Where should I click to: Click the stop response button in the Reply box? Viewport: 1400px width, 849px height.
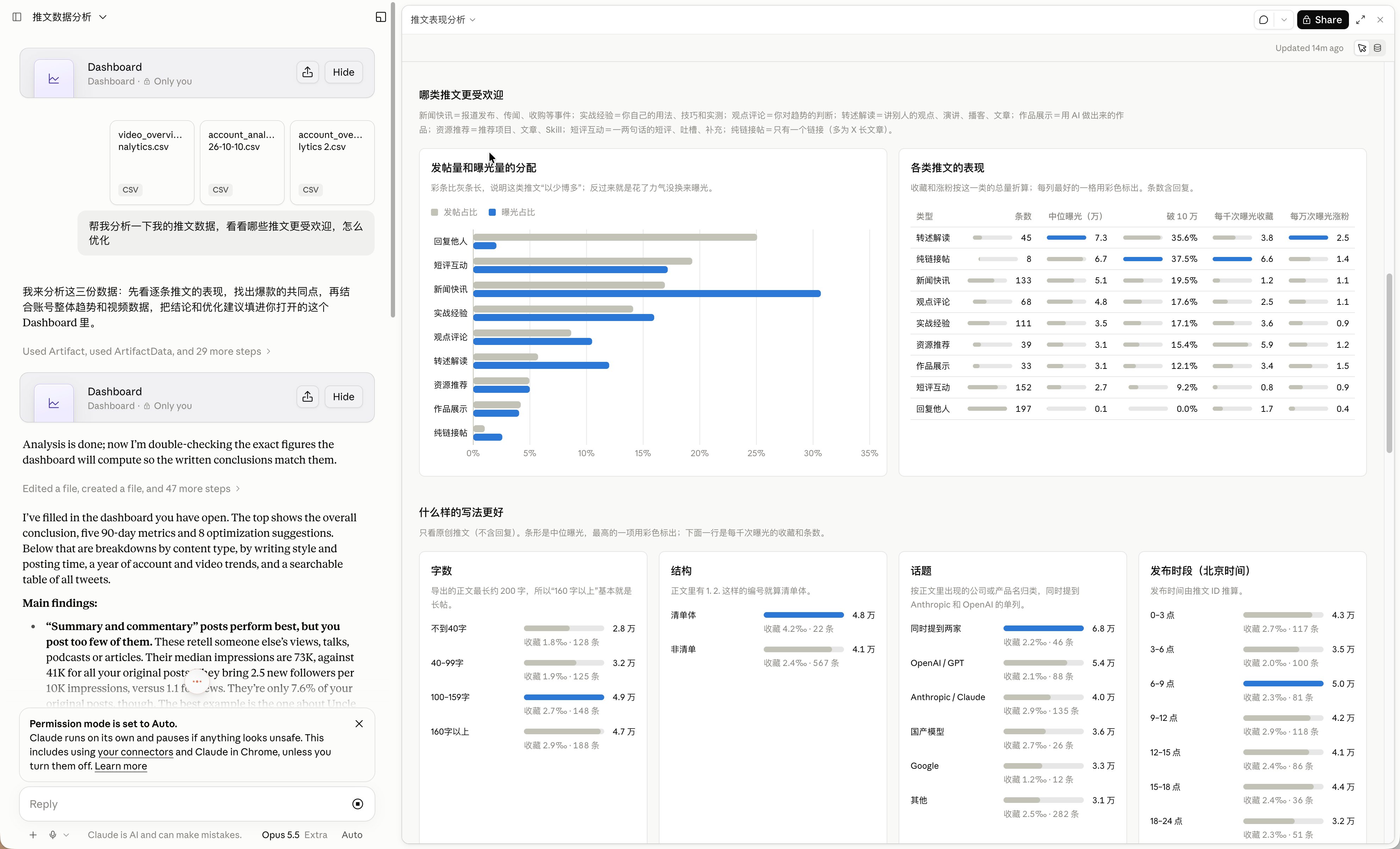tap(357, 804)
